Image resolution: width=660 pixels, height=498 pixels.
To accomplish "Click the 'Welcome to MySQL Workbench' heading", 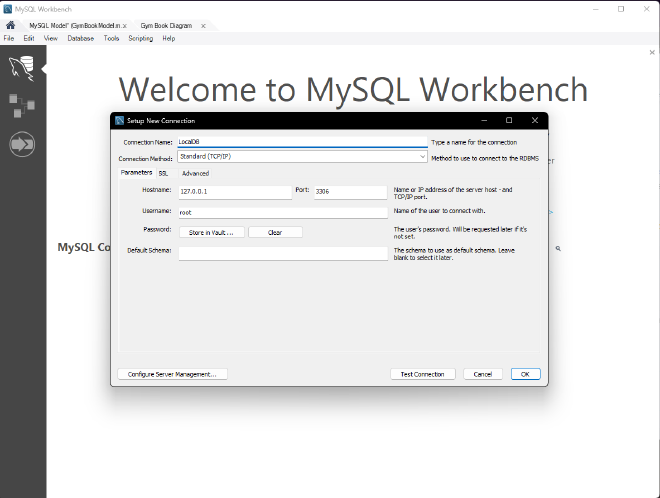I will coord(353,90).
